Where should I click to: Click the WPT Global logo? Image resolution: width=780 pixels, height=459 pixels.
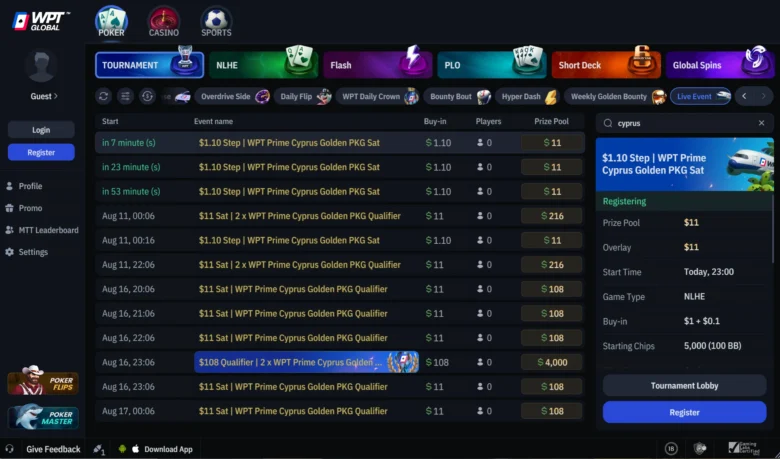click(41, 21)
